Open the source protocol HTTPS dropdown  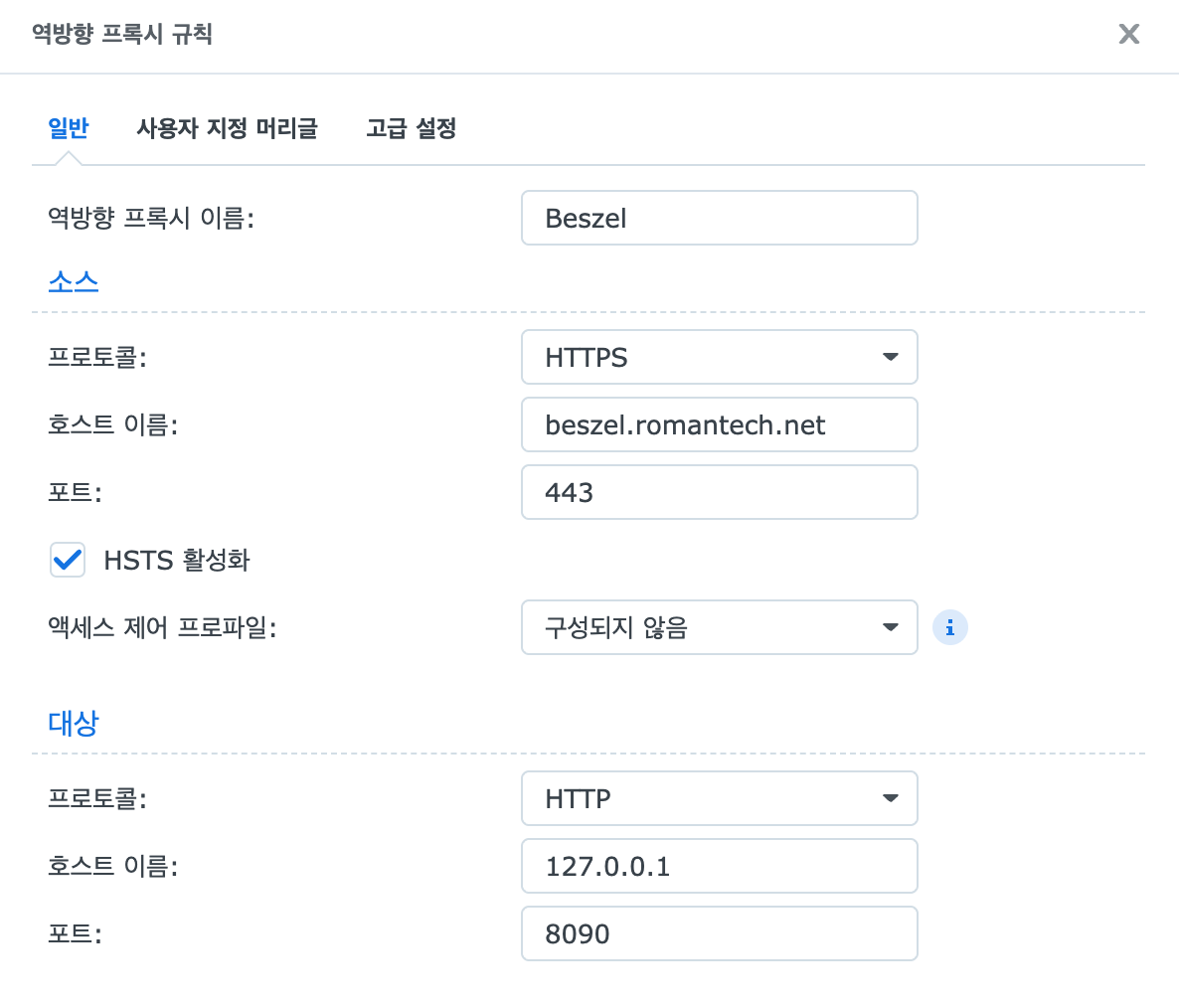(x=719, y=357)
